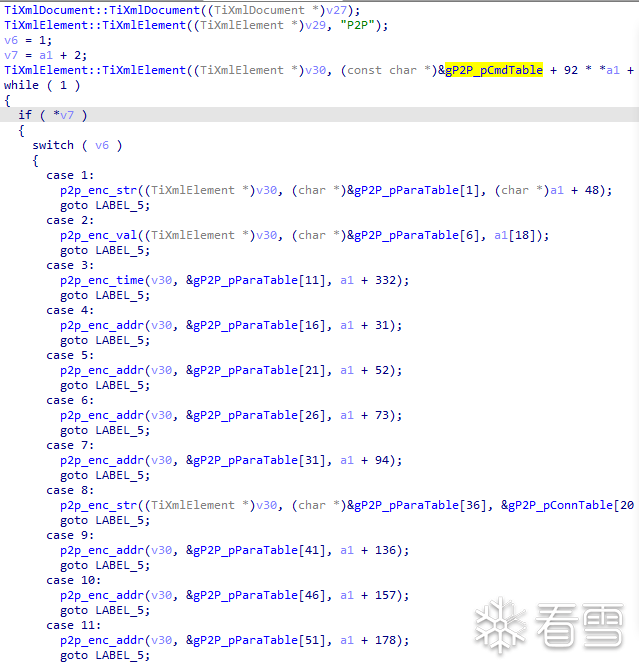Click the 'case 4:' label
The image size is (639, 672).
[70, 310]
